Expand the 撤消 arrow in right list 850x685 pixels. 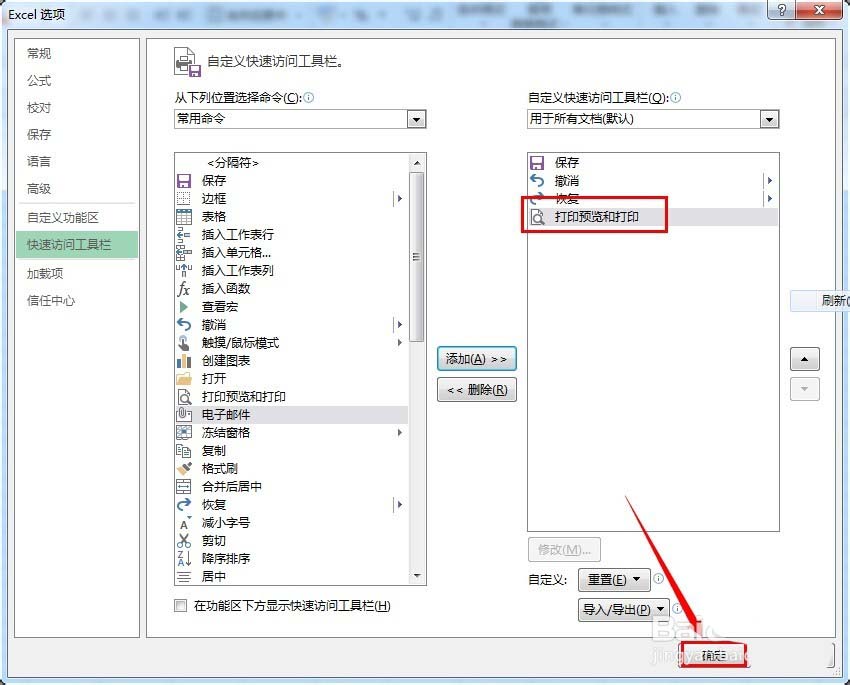point(769,180)
